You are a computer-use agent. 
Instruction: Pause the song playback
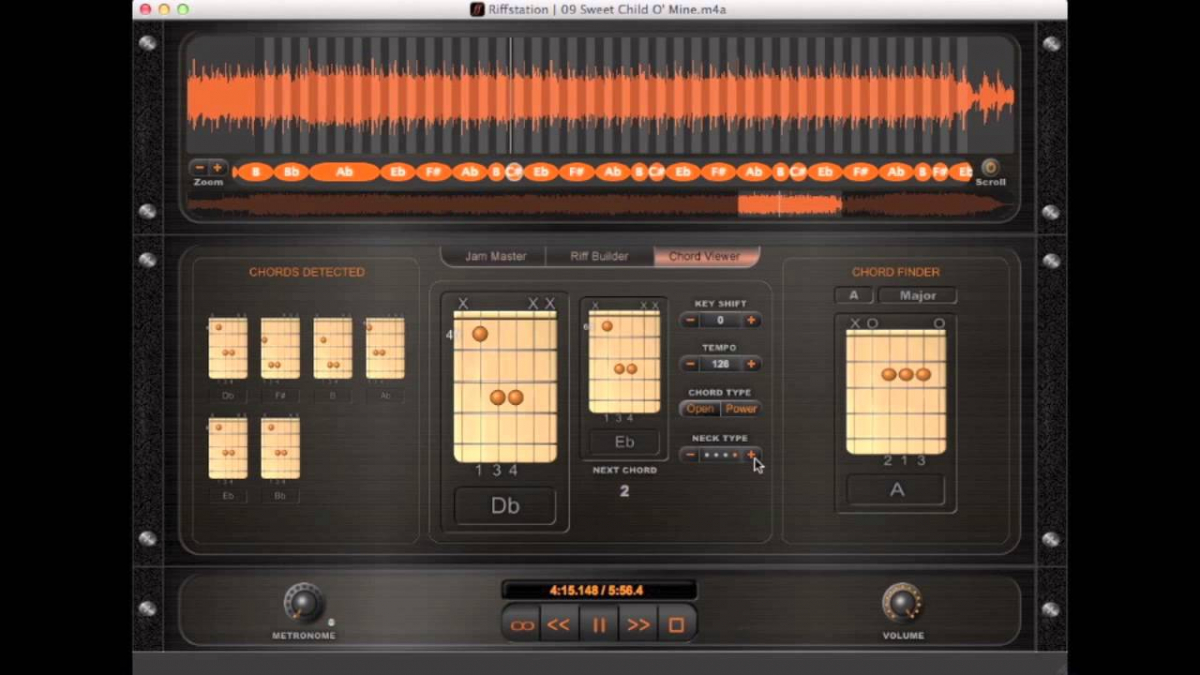click(599, 625)
